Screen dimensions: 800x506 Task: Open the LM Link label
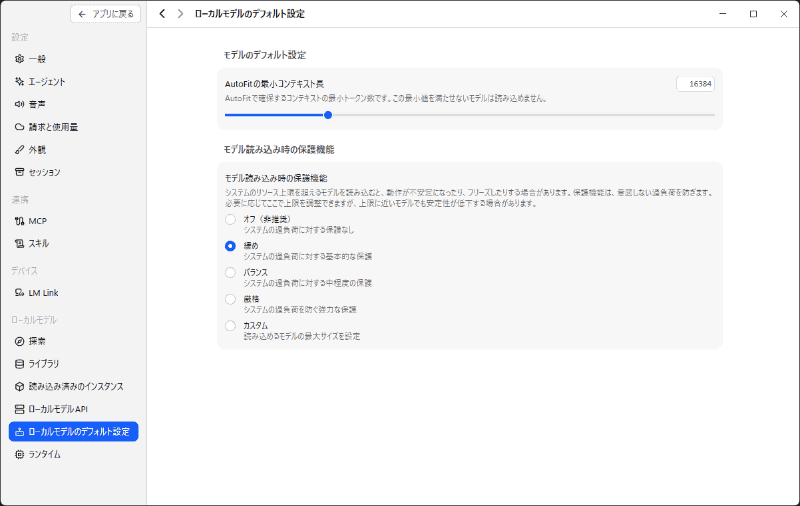point(43,293)
